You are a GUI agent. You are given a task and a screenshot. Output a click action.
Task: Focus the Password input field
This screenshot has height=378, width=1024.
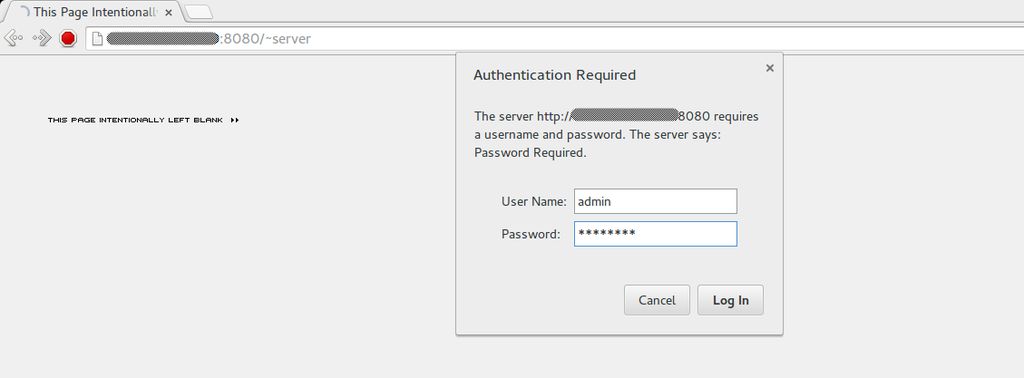point(655,234)
